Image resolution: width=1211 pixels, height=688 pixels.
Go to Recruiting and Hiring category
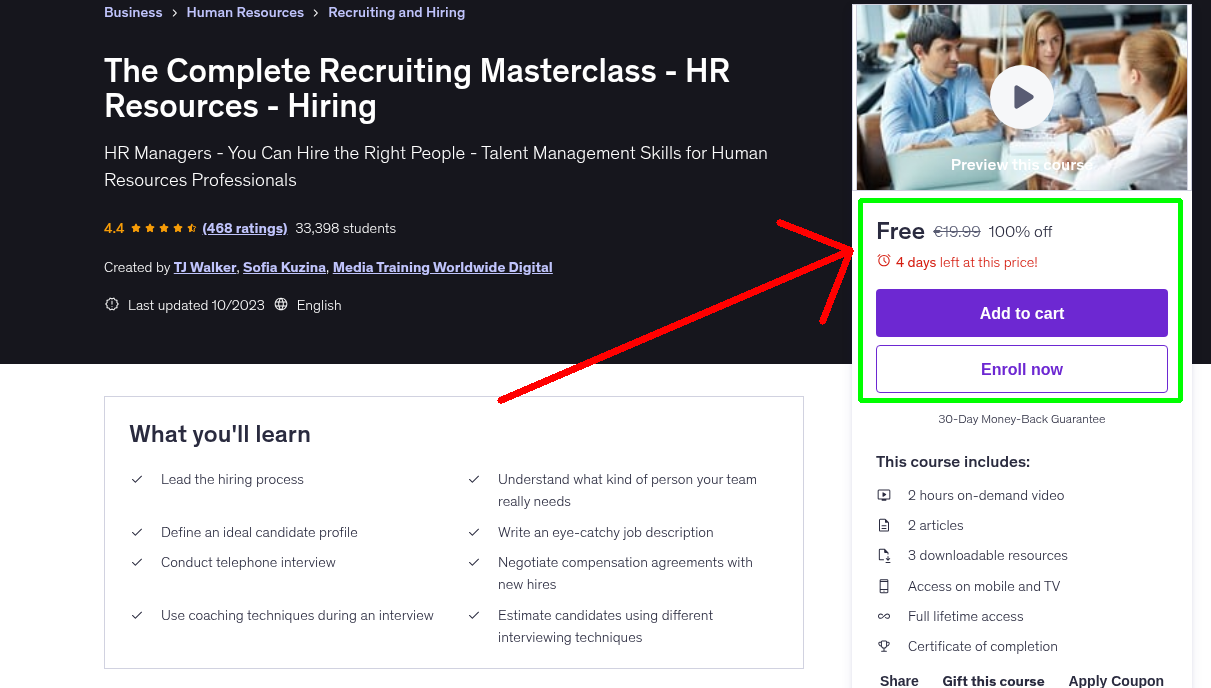pos(396,13)
